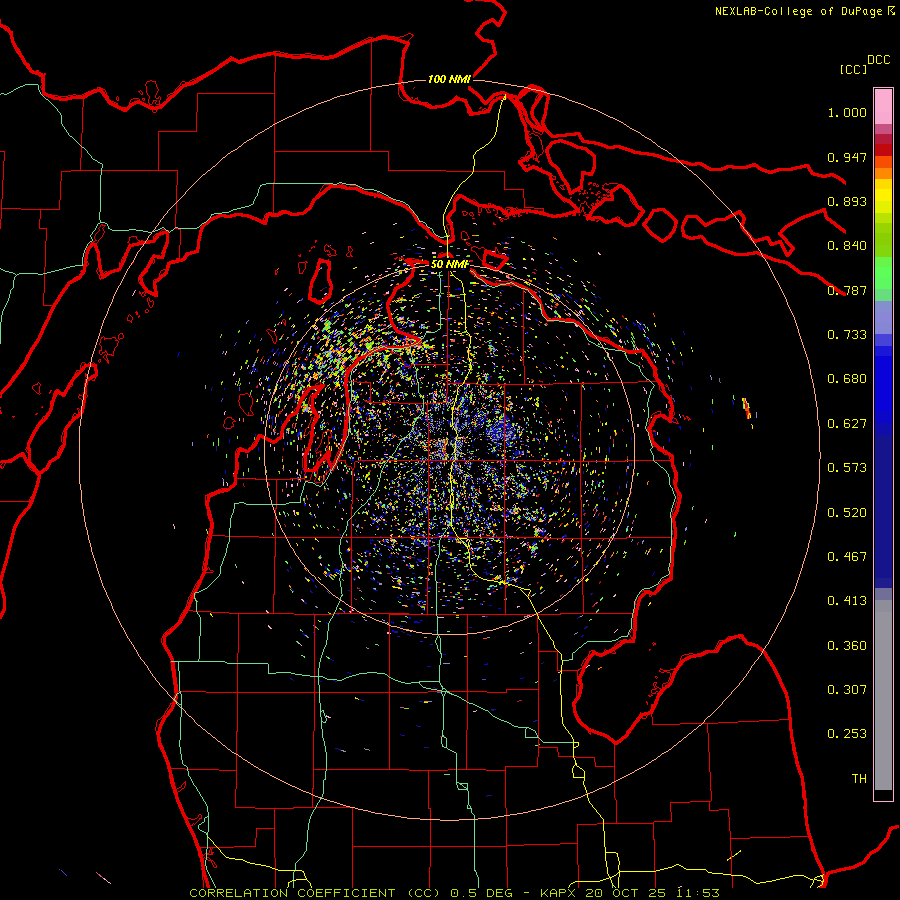Click the 0.787 color scale value
The image size is (900, 900).
point(847,290)
